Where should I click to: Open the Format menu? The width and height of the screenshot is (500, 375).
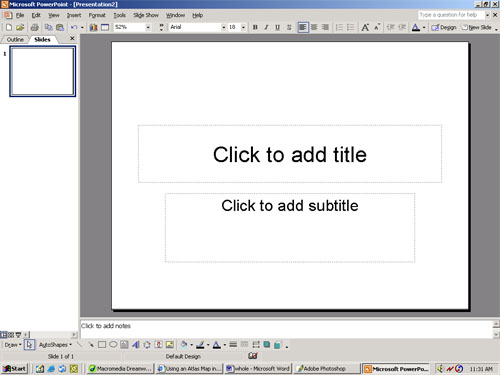[97, 15]
